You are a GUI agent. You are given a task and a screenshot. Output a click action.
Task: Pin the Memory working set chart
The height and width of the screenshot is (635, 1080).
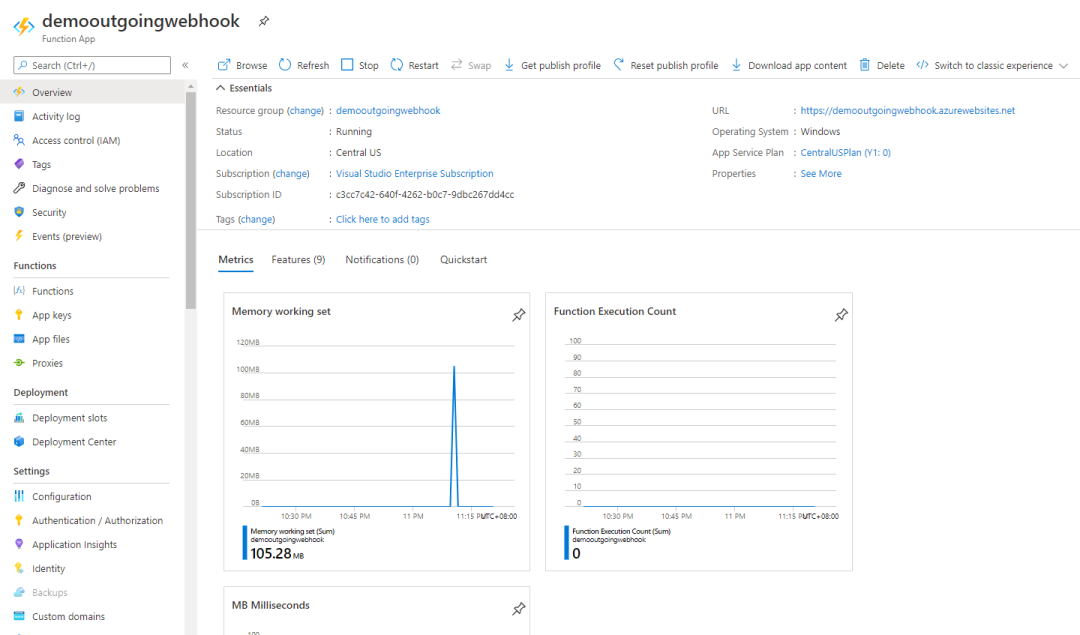[x=519, y=315]
